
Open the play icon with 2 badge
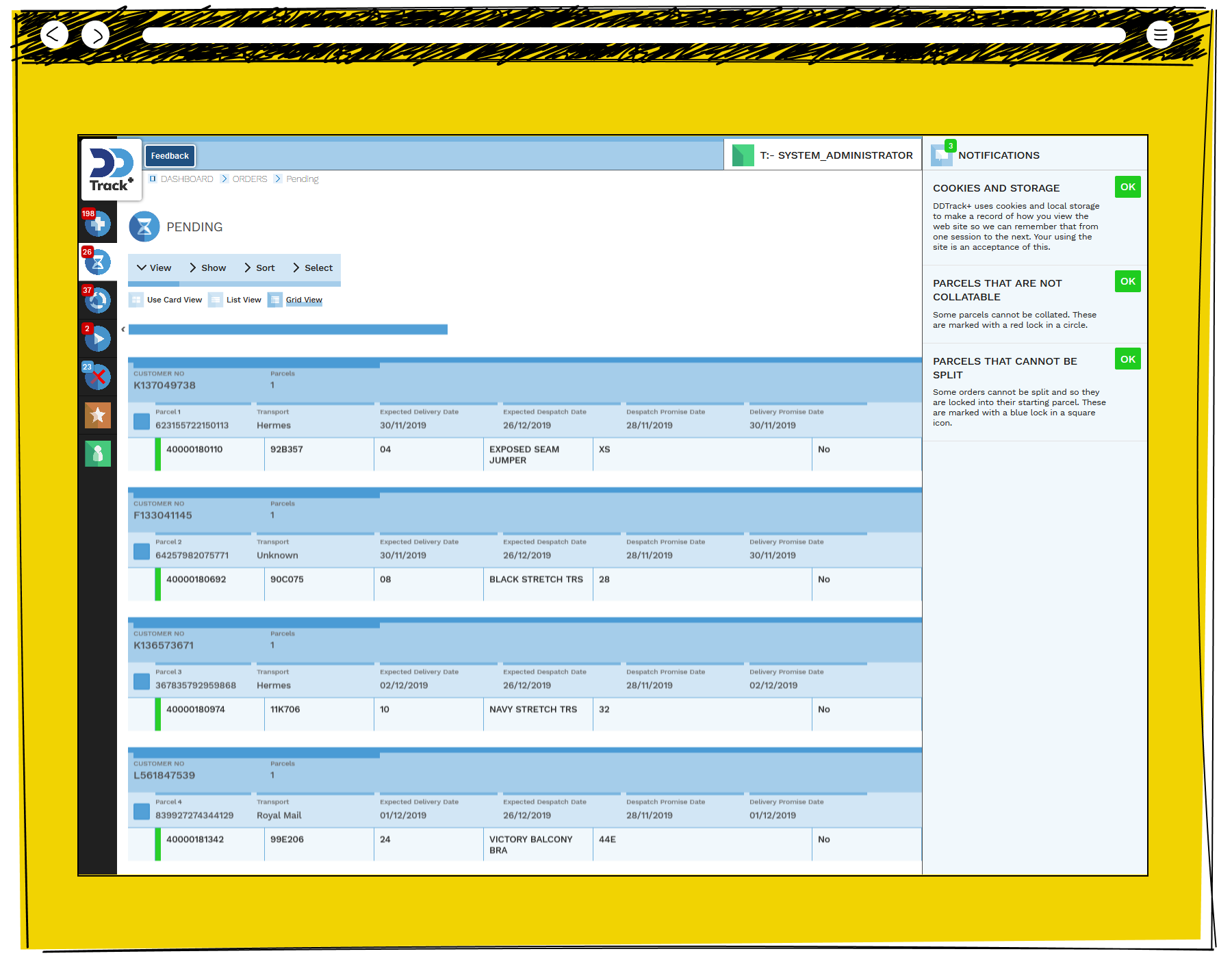(98, 338)
